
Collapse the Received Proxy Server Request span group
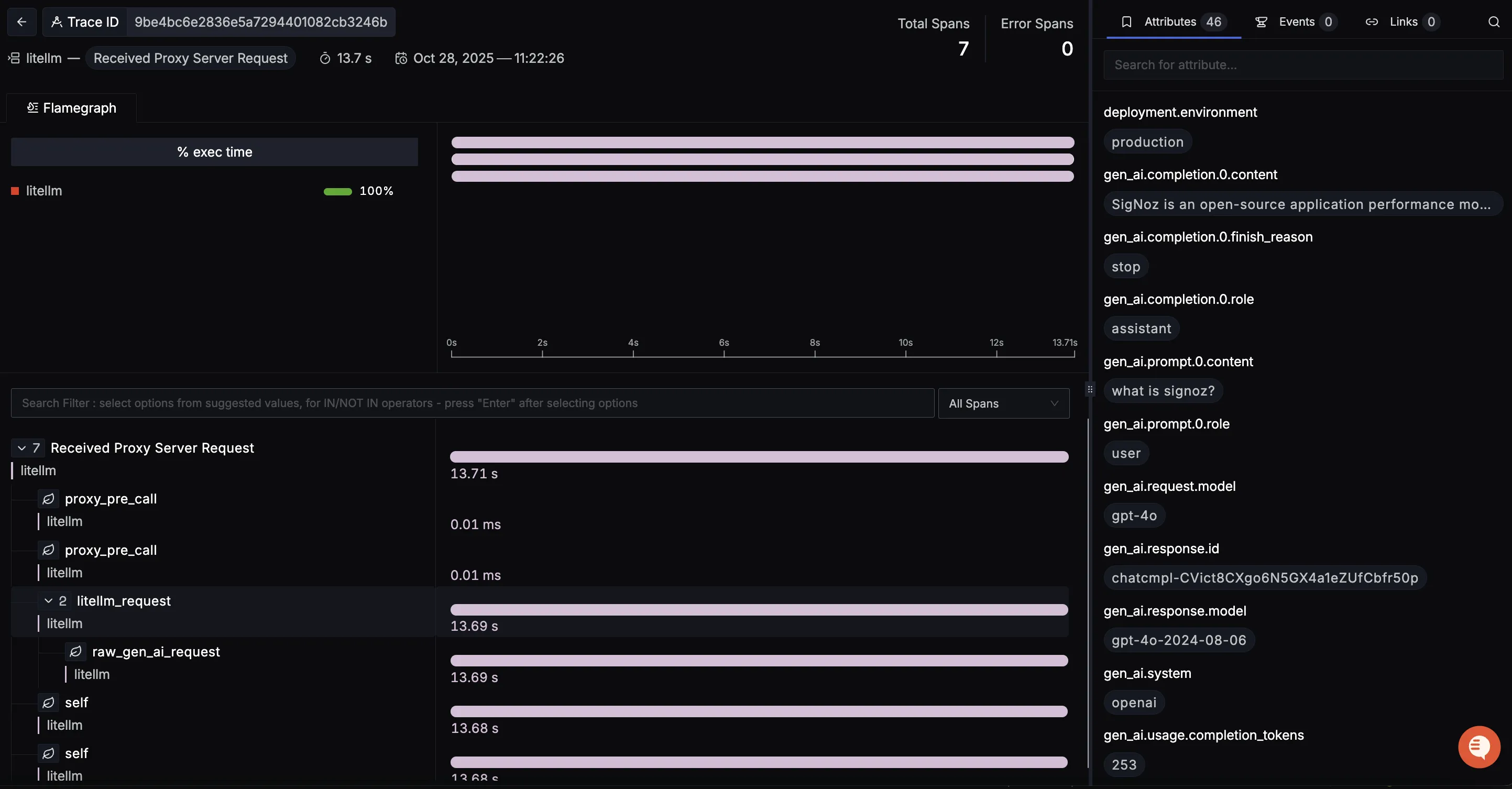21,447
